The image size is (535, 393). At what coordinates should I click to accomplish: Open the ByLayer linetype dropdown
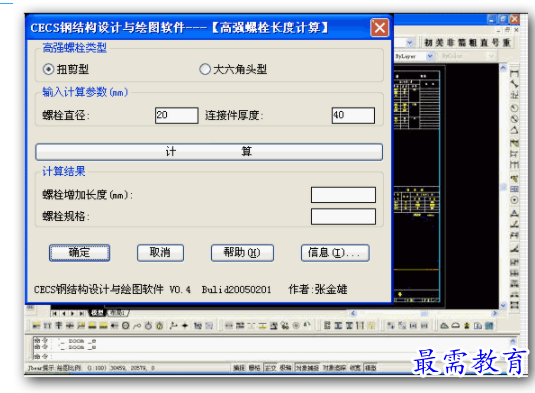click(430, 56)
